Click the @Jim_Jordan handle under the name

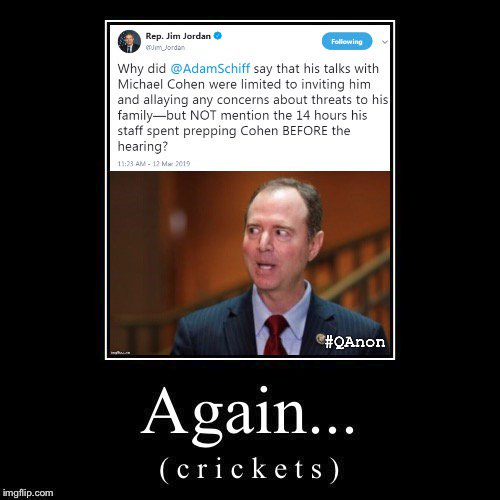[165, 48]
